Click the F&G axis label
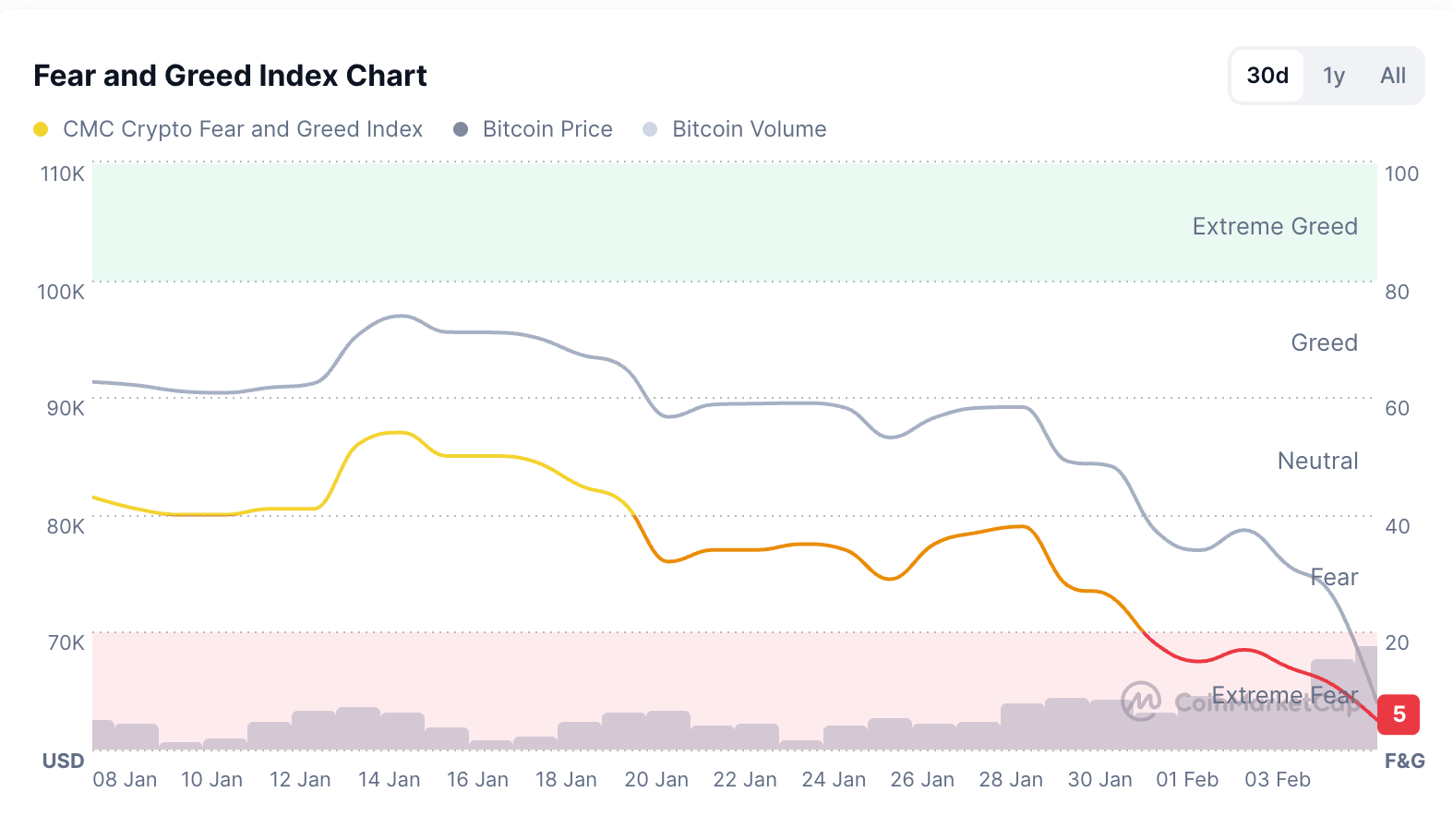Viewport: 1453px width, 840px height. pos(1403,761)
